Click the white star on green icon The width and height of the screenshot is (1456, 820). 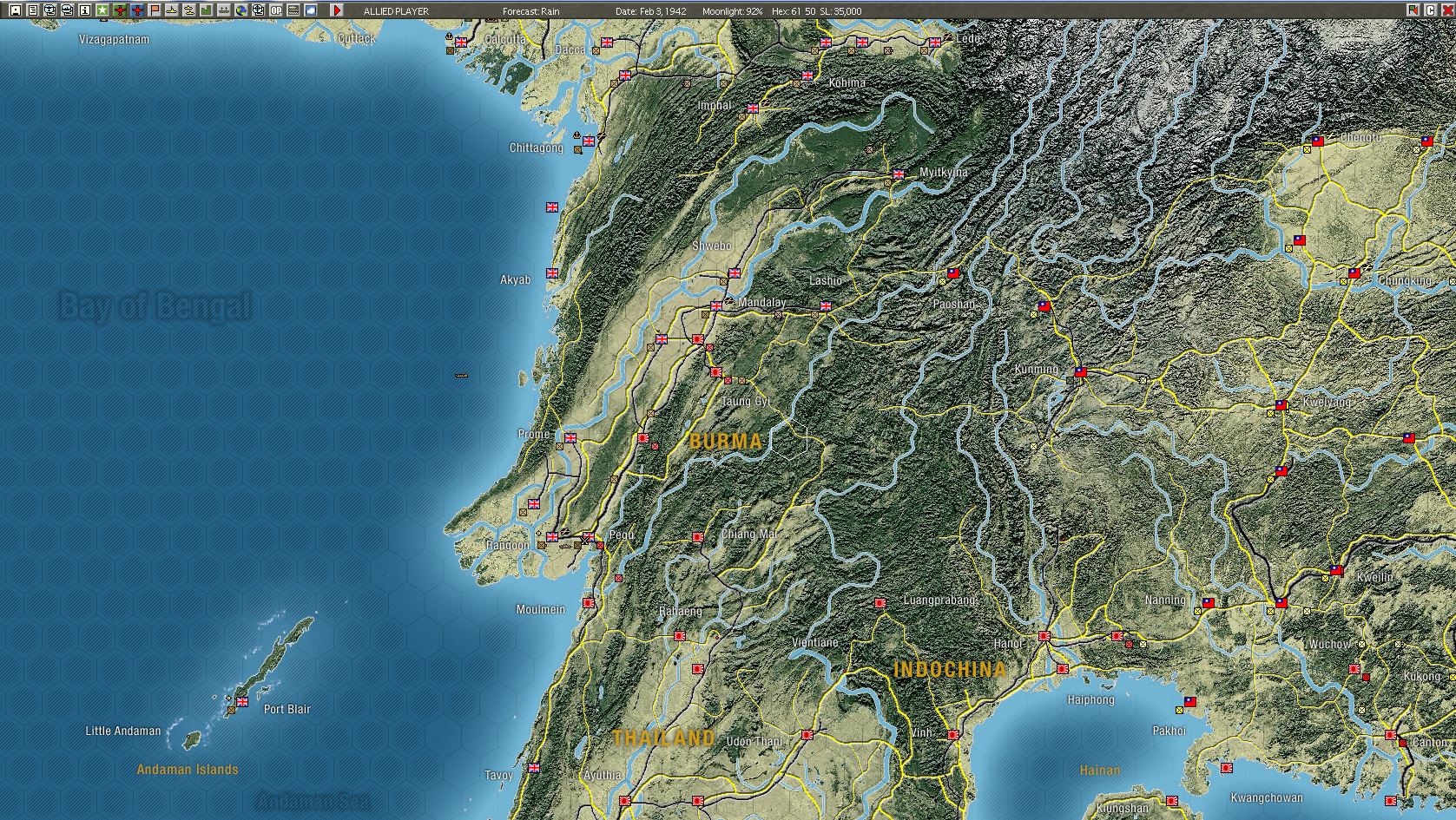pyautogui.click(x=102, y=10)
